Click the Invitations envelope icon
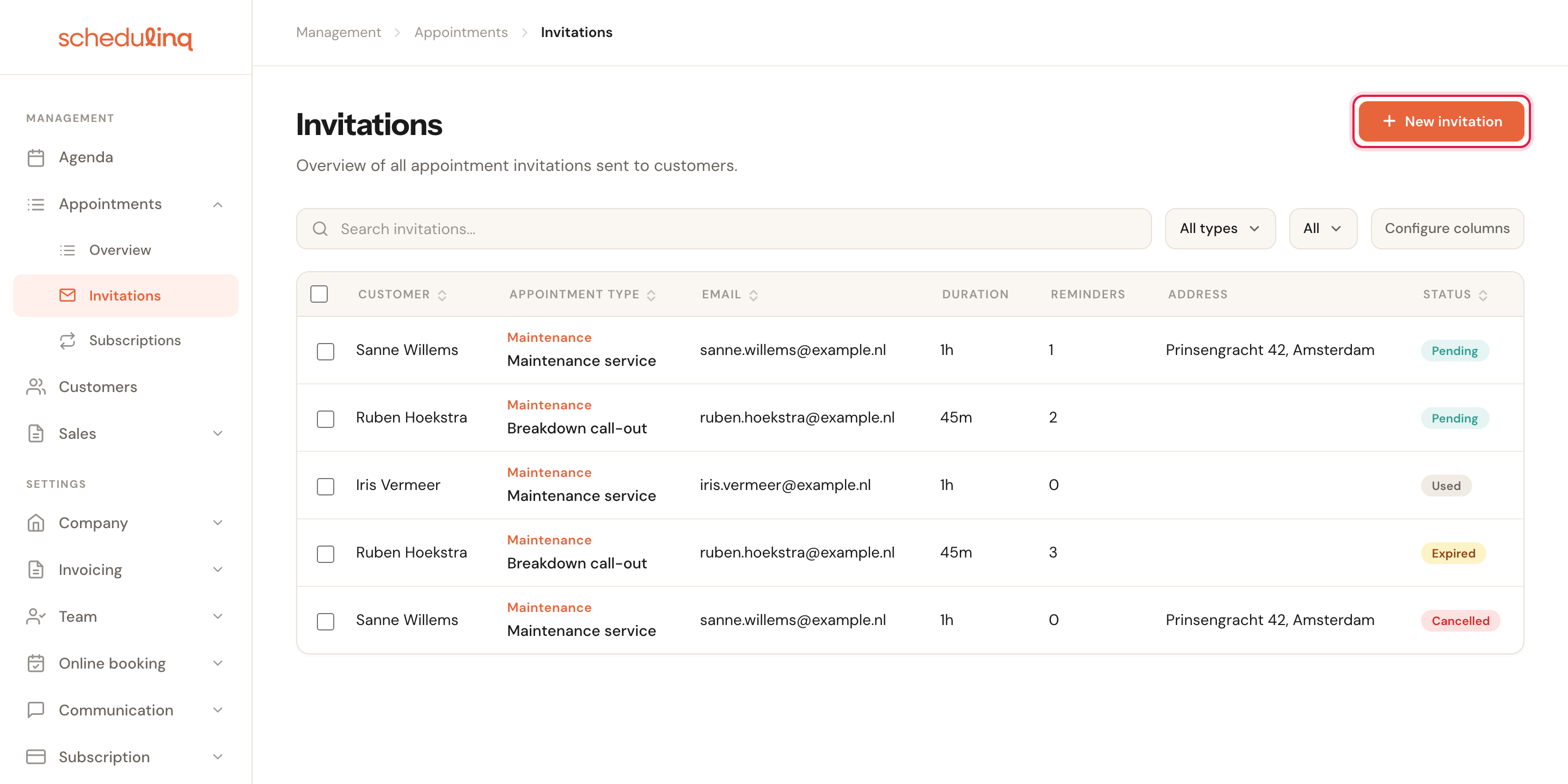The width and height of the screenshot is (1568, 784). pos(68,295)
